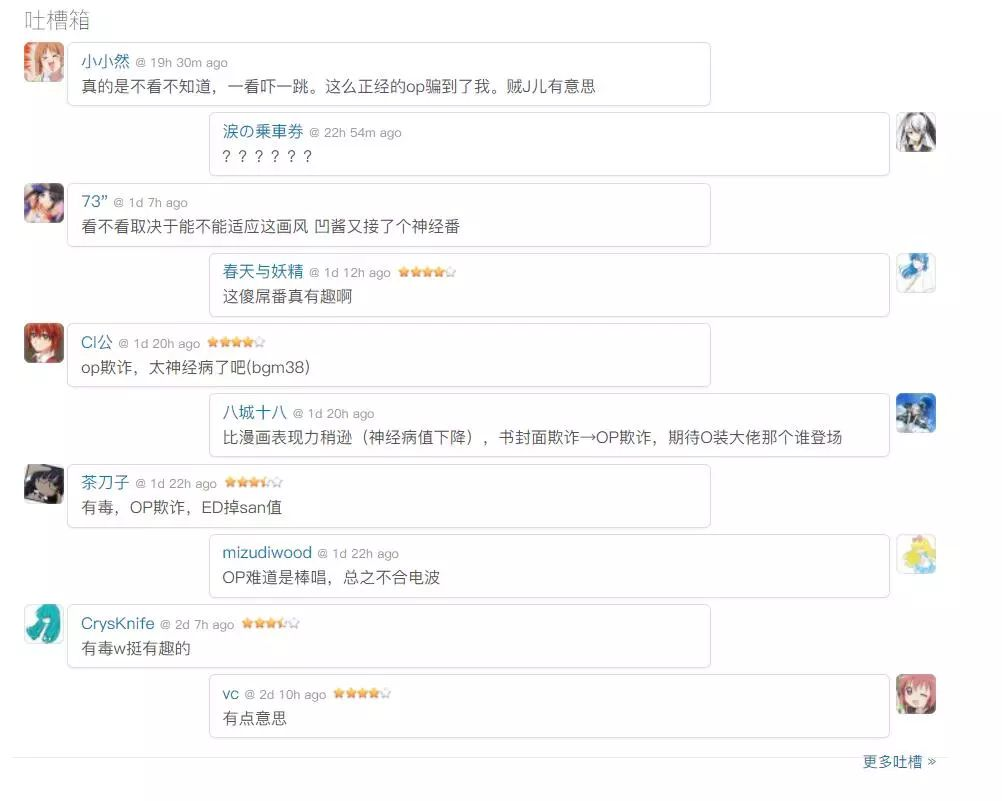This screenshot has width=1002, height=801.
Task: Open 73"'s avatar image
Action: [44, 203]
